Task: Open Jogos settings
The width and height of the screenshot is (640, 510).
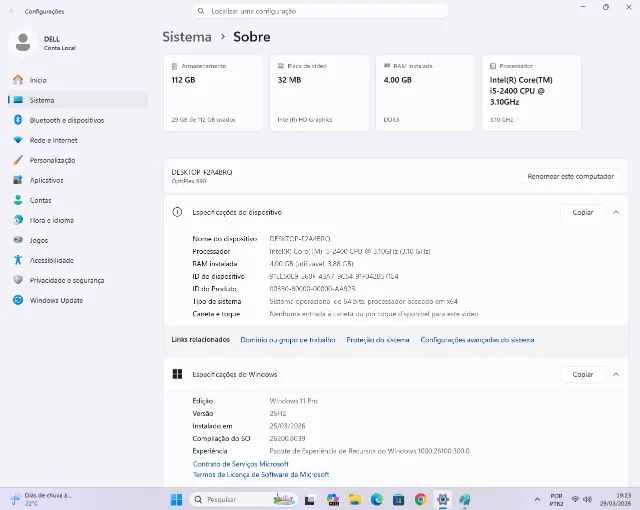Action: click(x=78, y=240)
